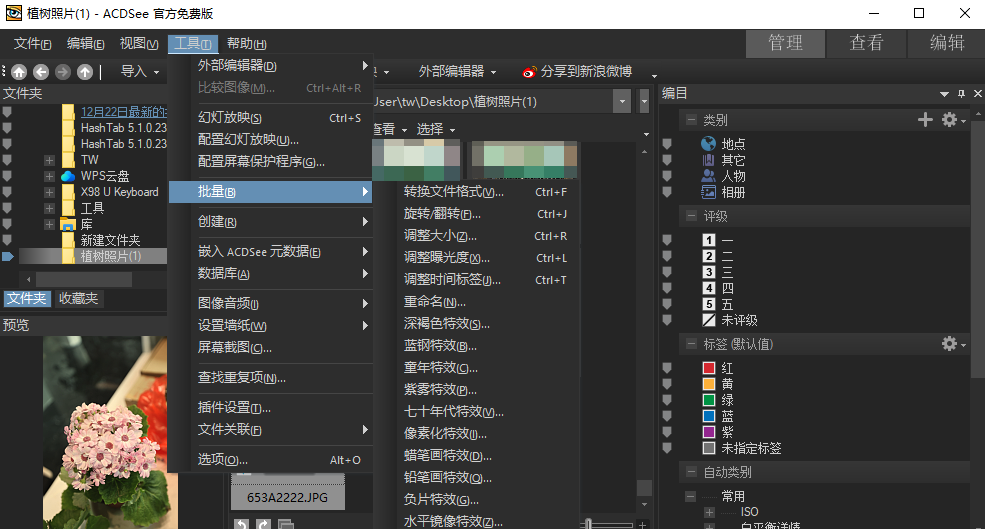Switch to 收藏夹 tab
985x529 pixels.
coord(79,298)
